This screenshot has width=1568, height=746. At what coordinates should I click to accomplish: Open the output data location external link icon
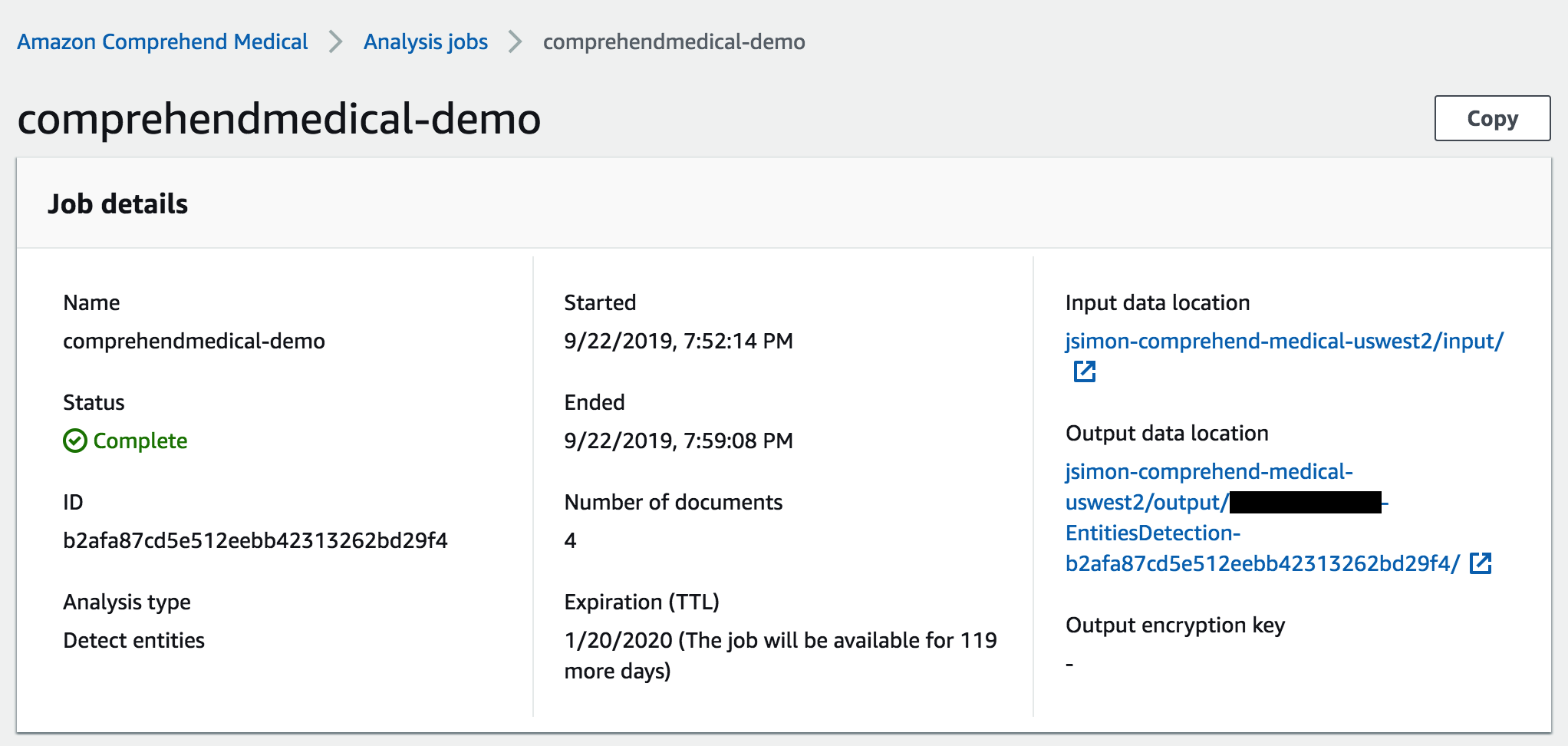coord(1480,563)
